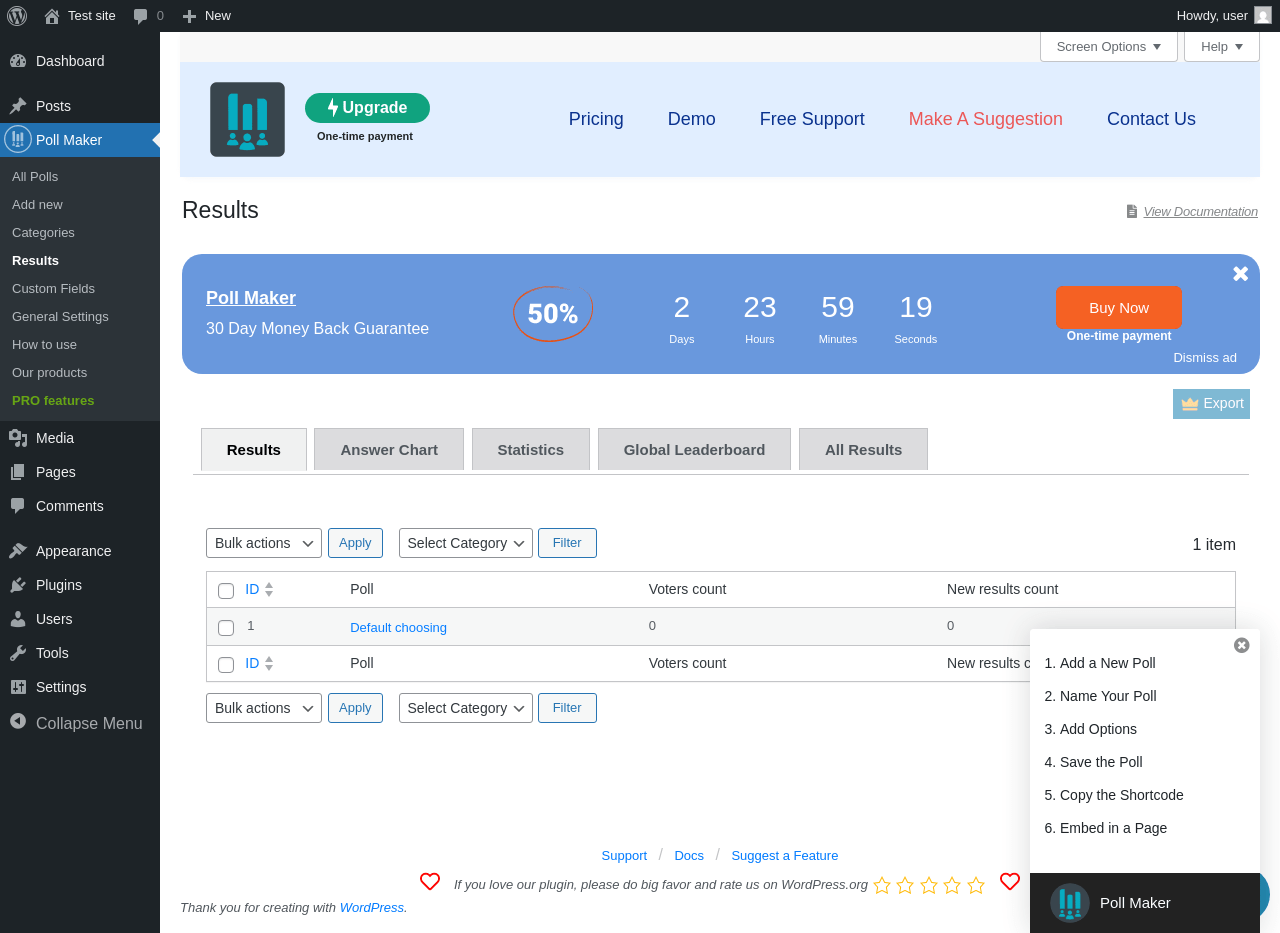Tick the select-all checkbox in table header
1280x933 pixels.
click(x=226, y=591)
